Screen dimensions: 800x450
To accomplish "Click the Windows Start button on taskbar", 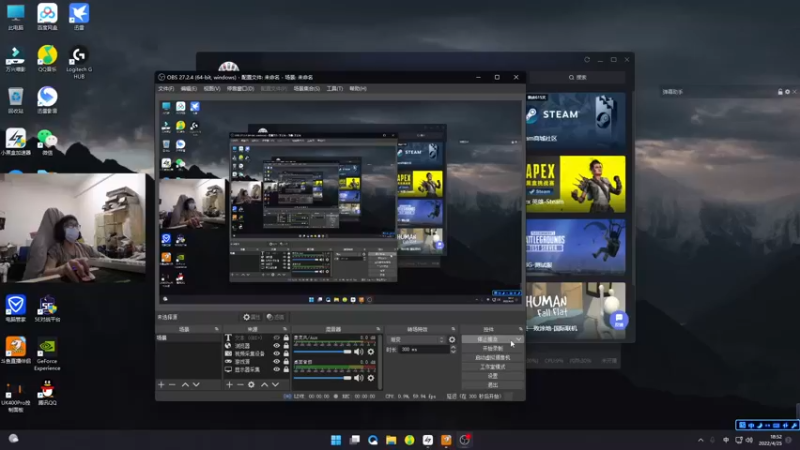I will click(x=336, y=440).
